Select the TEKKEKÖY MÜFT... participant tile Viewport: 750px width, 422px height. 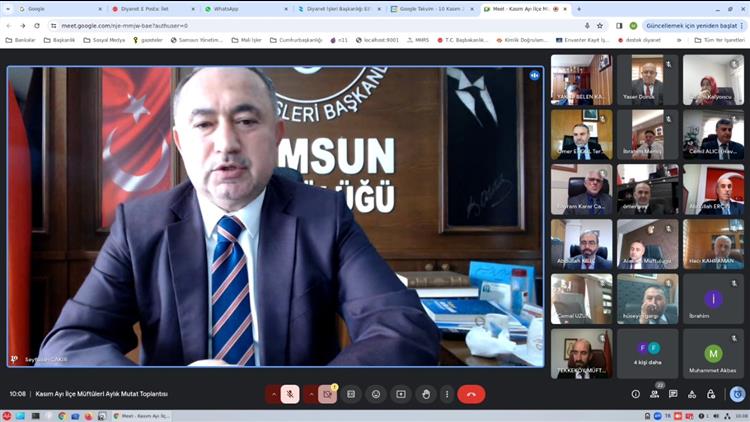click(582, 354)
